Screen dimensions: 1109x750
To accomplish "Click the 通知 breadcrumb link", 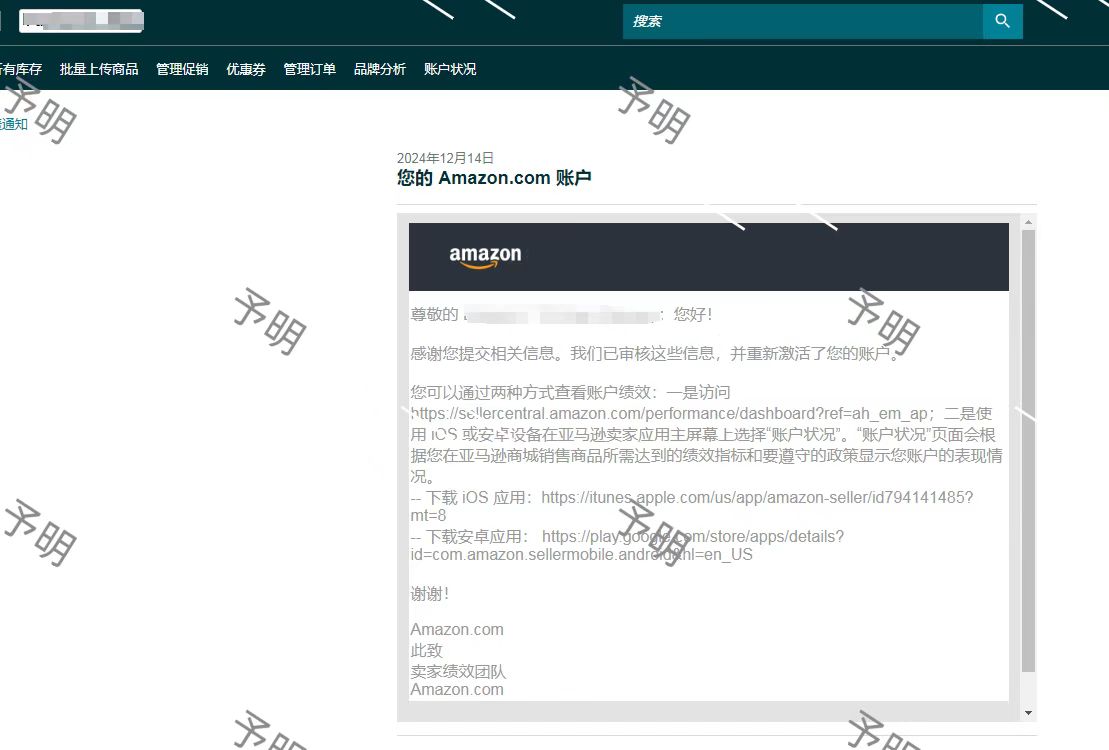I will [x=13, y=125].
